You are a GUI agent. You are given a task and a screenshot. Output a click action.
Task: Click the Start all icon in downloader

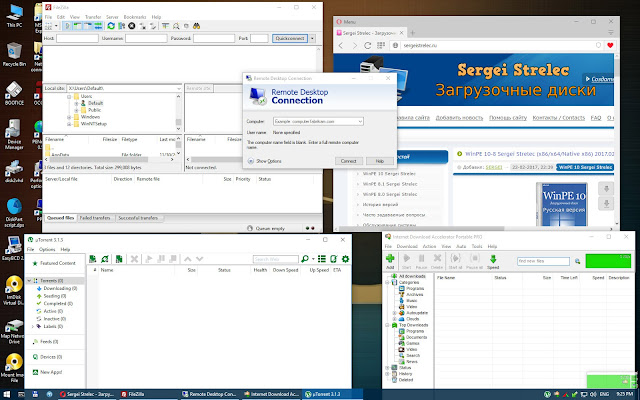click(x=455, y=258)
